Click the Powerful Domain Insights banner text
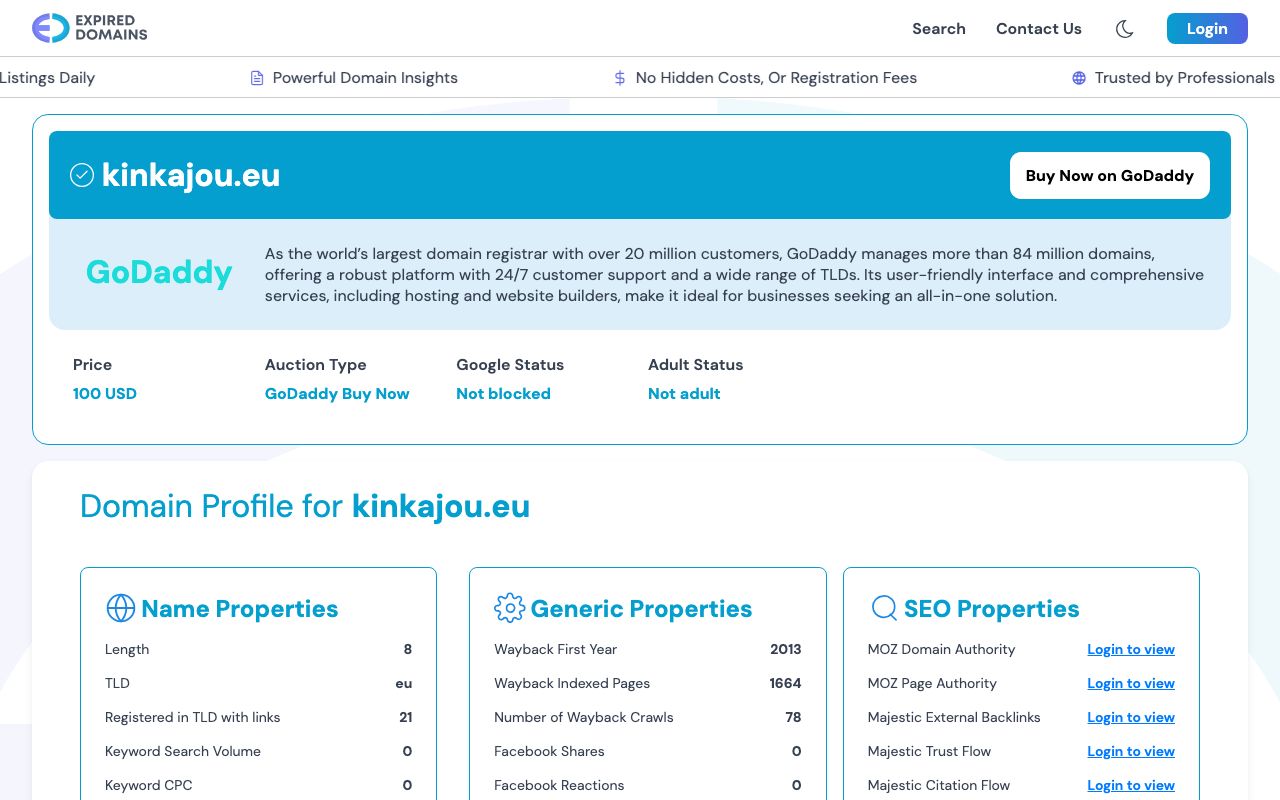Screen dimensions: 1280x800 coord(365,78)
